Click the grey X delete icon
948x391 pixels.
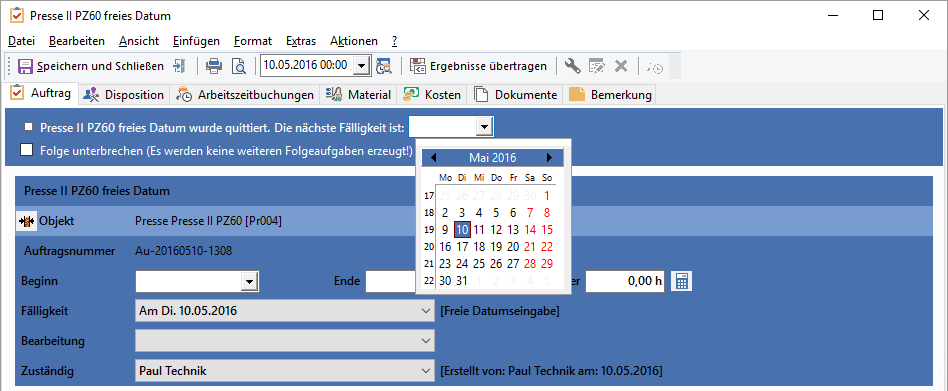[621, 66]
